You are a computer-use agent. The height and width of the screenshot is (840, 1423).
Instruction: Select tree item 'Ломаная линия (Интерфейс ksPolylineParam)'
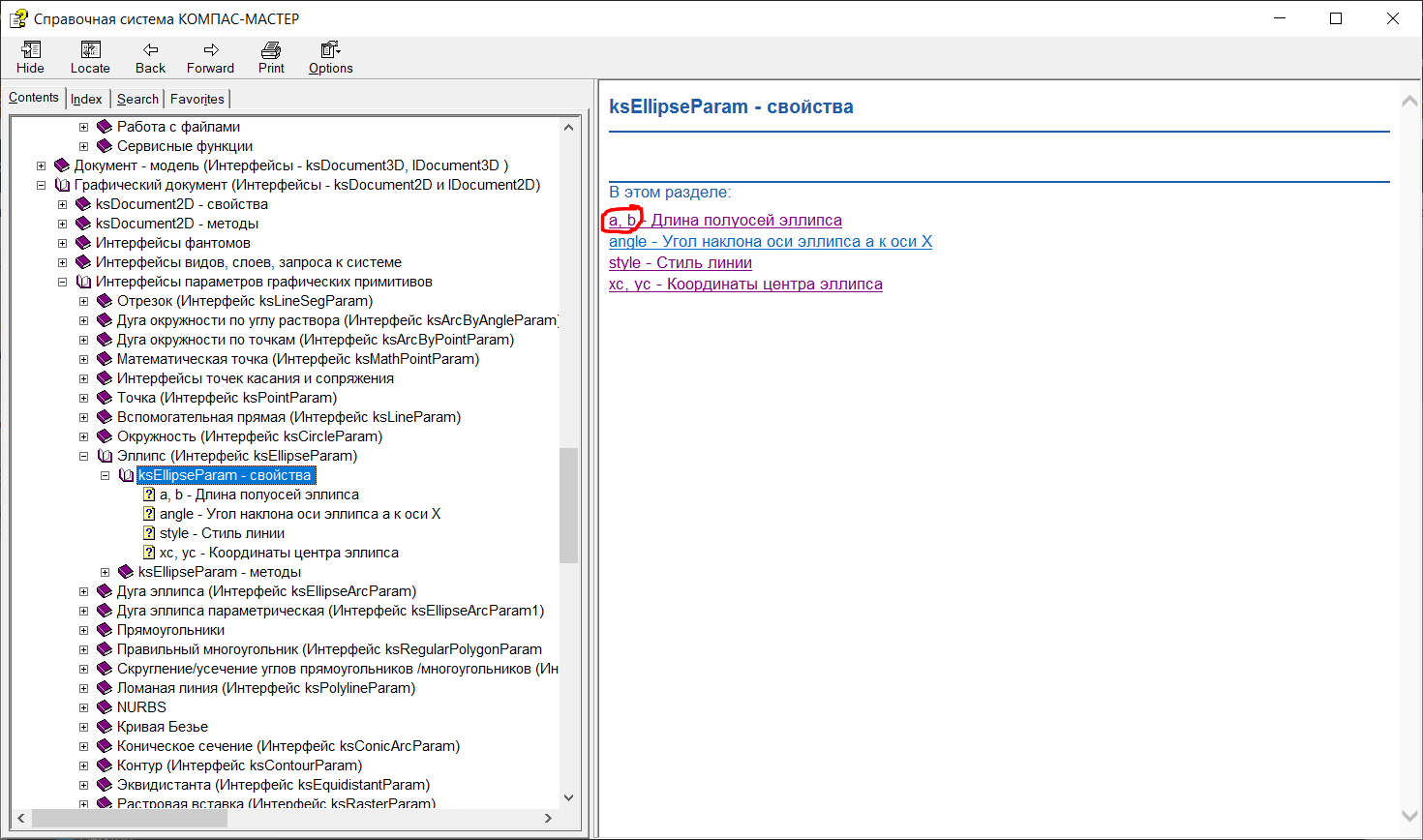point(266,688)
